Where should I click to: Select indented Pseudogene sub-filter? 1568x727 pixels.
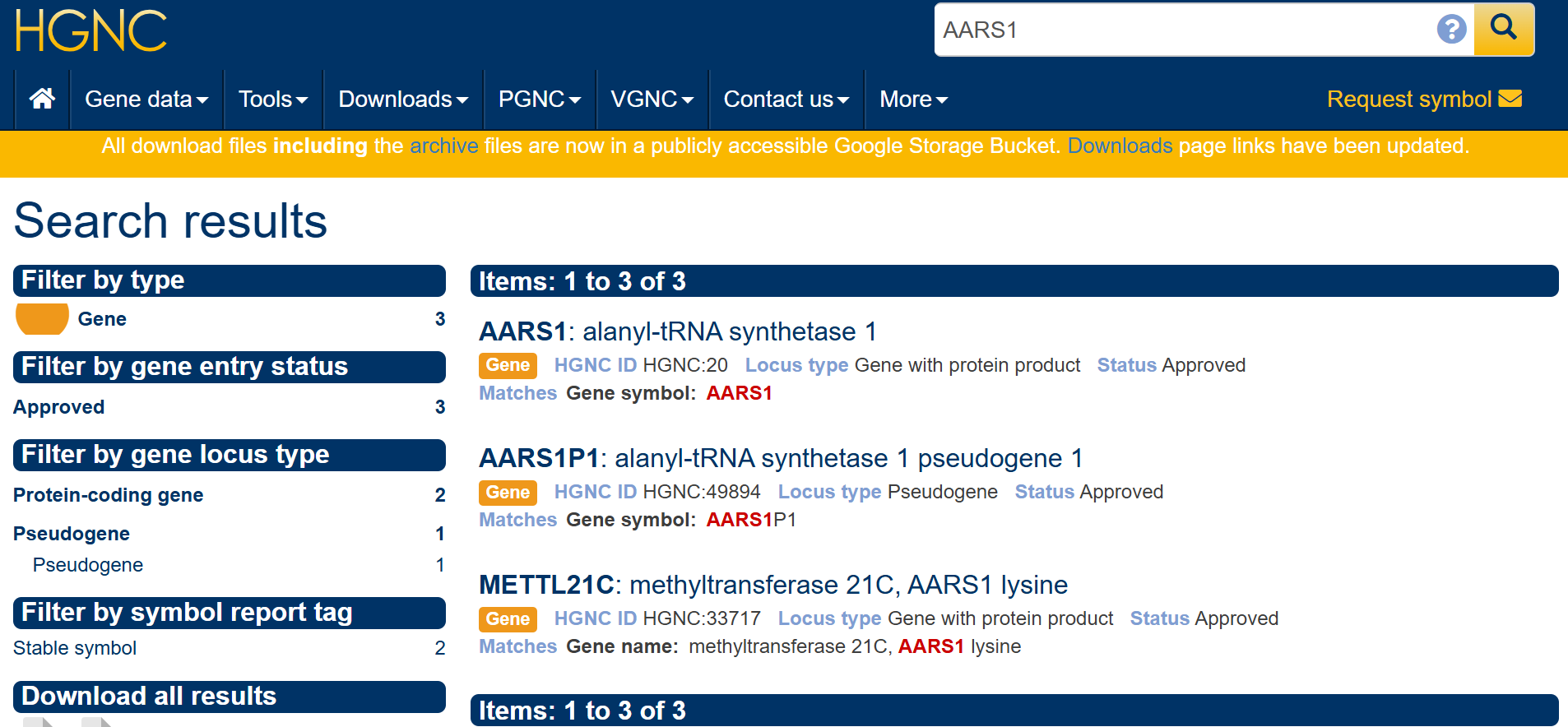click(x=88, y=565)
